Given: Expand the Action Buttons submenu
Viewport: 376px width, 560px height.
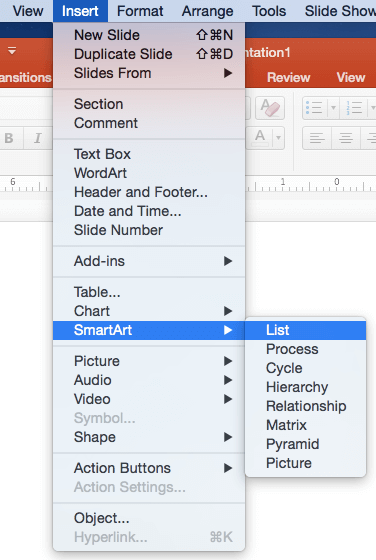Looking at the screenshot, I should (x=149, y=468).
